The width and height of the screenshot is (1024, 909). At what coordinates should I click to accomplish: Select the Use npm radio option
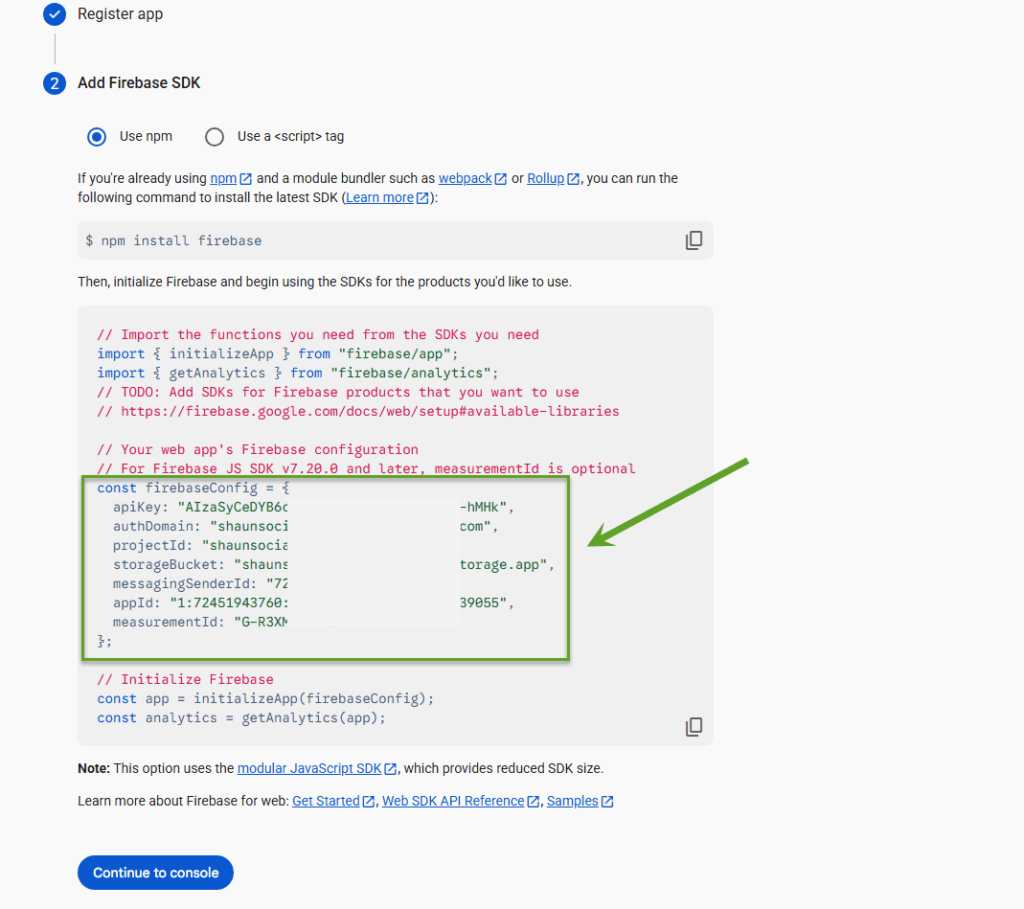(x=97, y=136)
